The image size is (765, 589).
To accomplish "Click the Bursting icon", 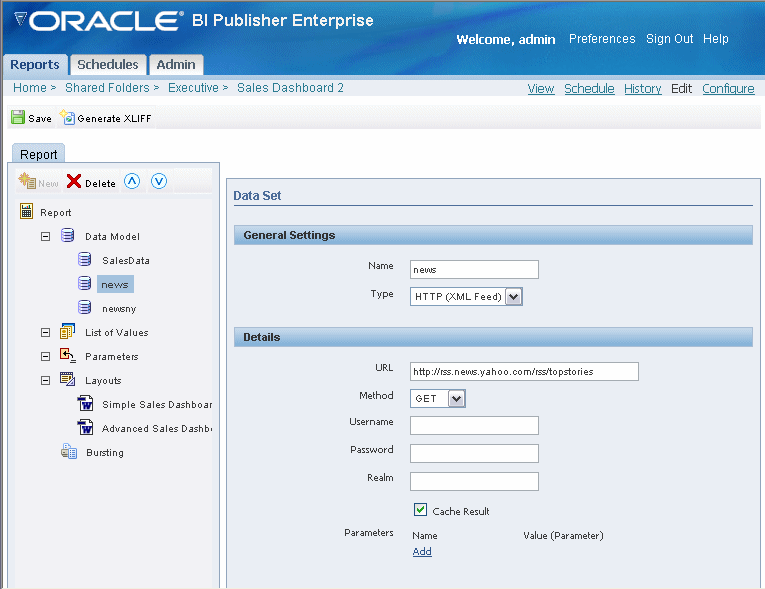I will tap(69, 451).
